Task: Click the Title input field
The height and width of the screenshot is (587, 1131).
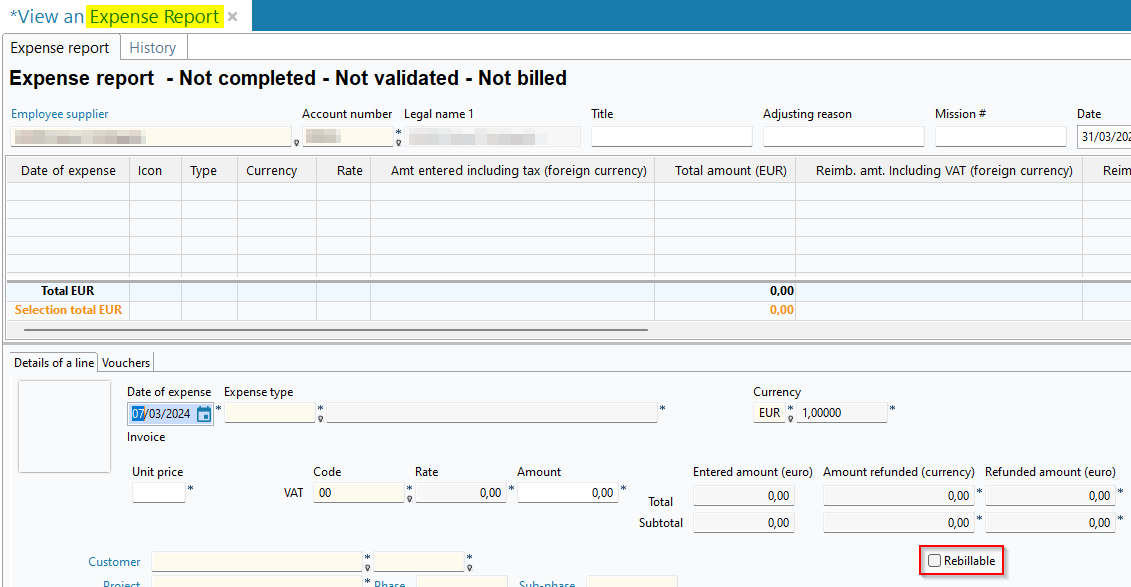Action: click(671, 137)
